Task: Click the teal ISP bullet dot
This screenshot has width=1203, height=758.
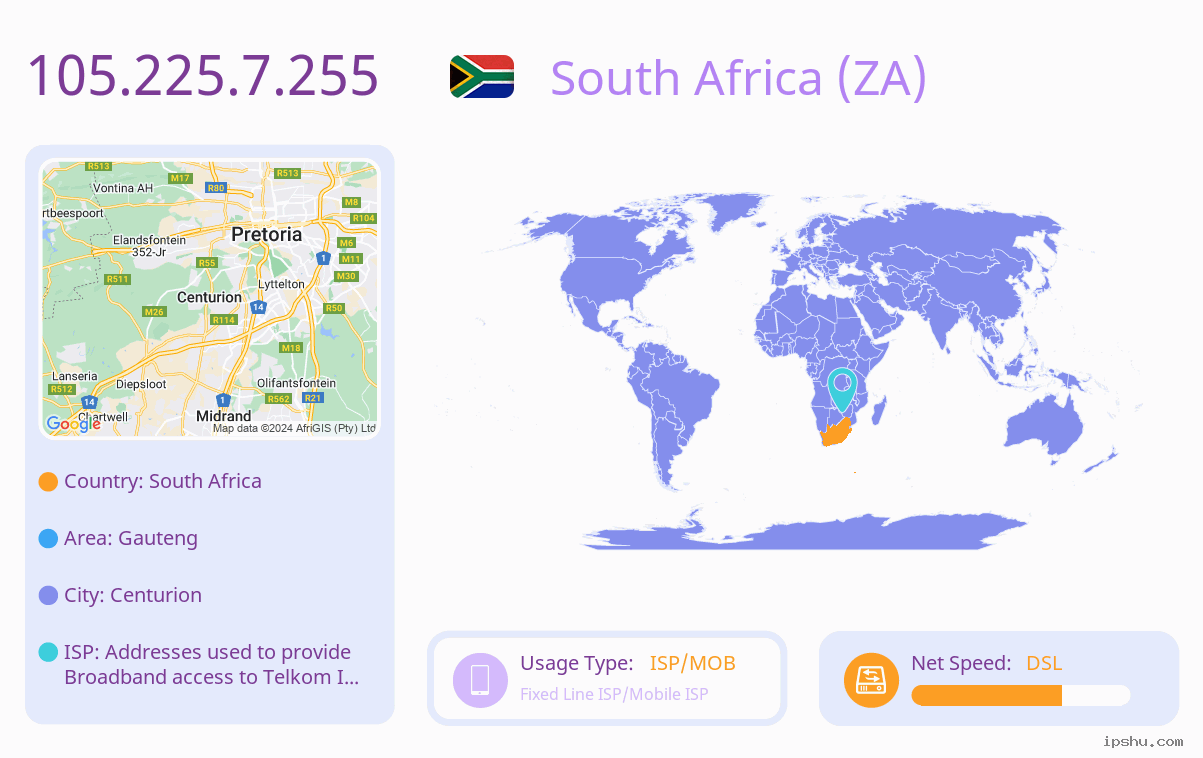Action: point(48,653)
